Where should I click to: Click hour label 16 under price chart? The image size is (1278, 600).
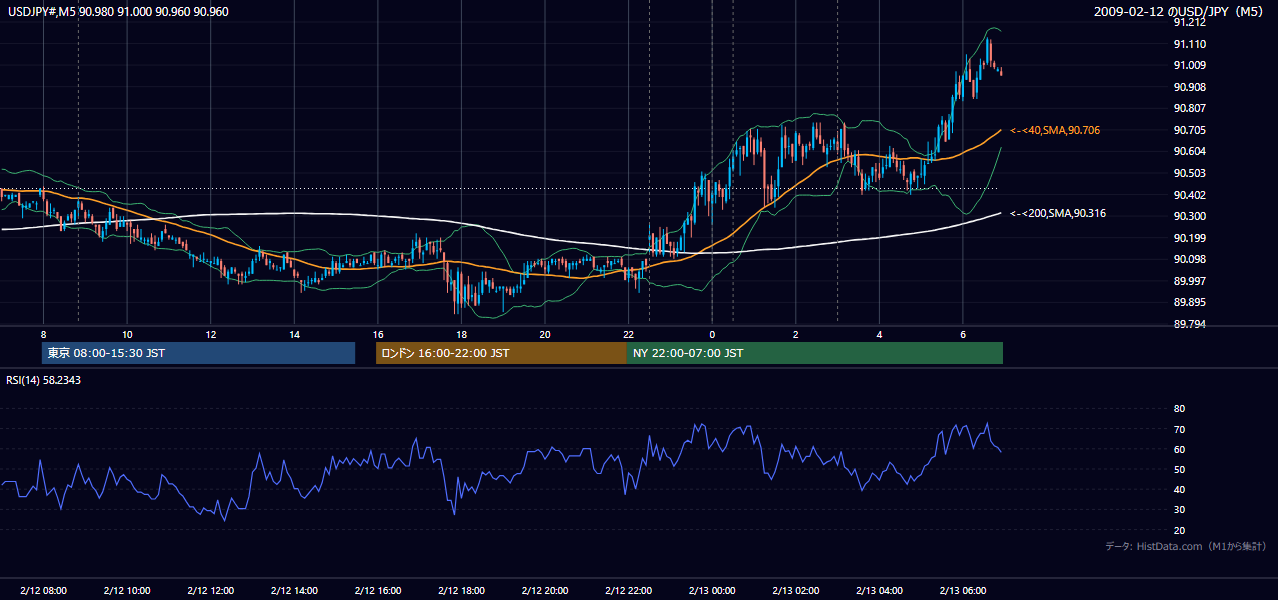(377, 334)
